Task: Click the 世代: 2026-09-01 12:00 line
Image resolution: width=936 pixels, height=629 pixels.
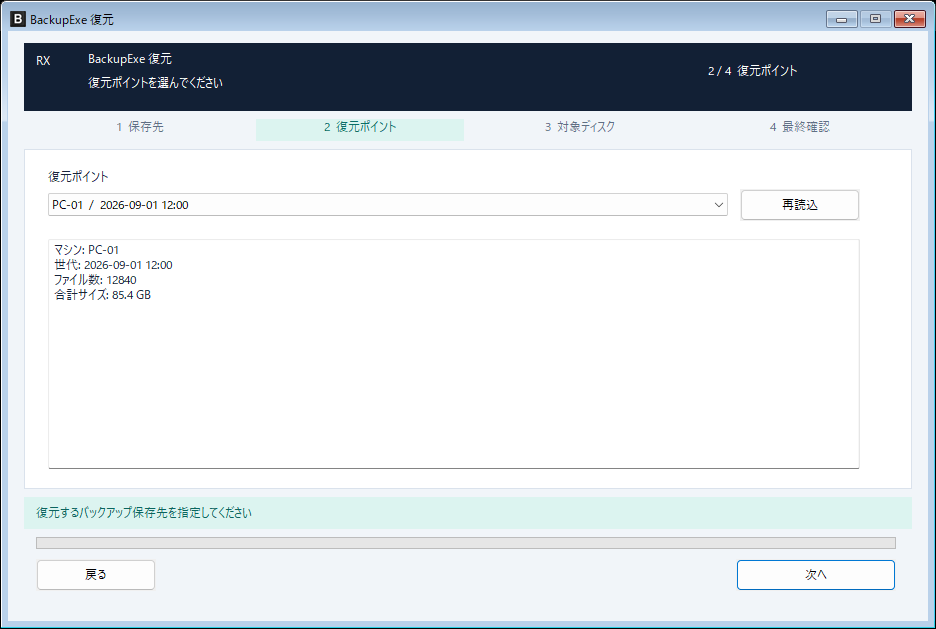Action: pyautogui.click(x=113, y=265)
